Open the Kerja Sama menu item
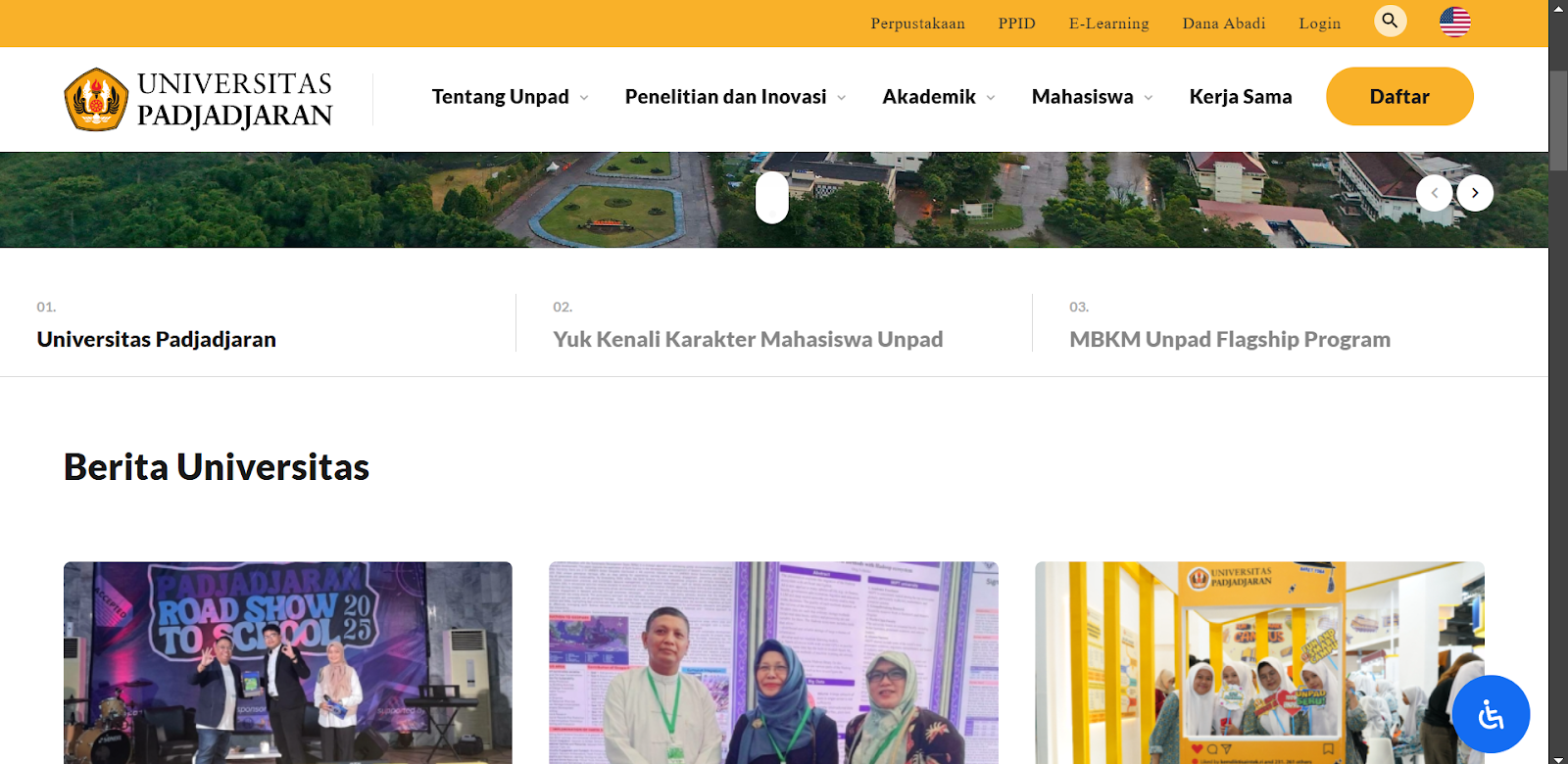This screenshot has width=1568, height=764. tap(1241, 97)
